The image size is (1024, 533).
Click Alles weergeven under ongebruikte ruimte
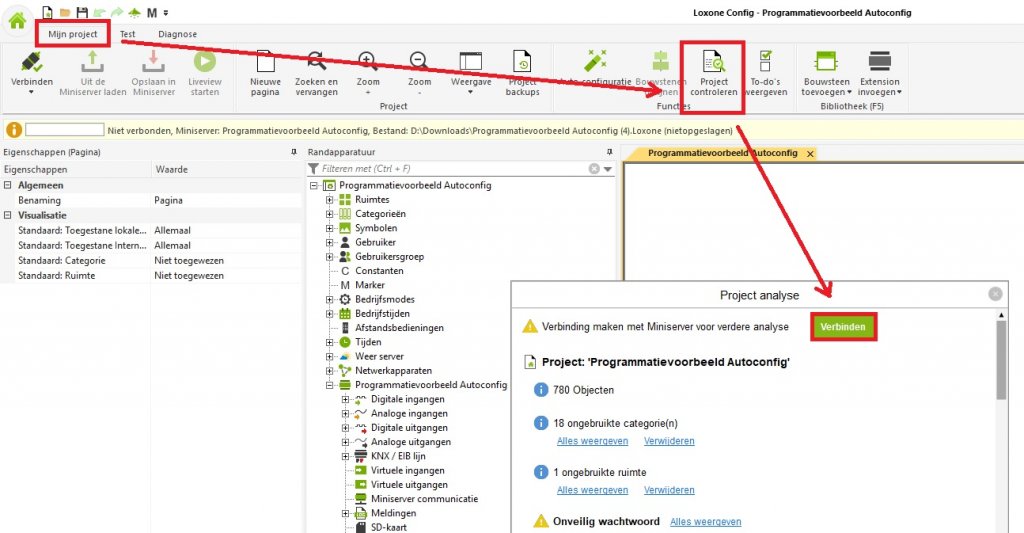tap(592, 490)
